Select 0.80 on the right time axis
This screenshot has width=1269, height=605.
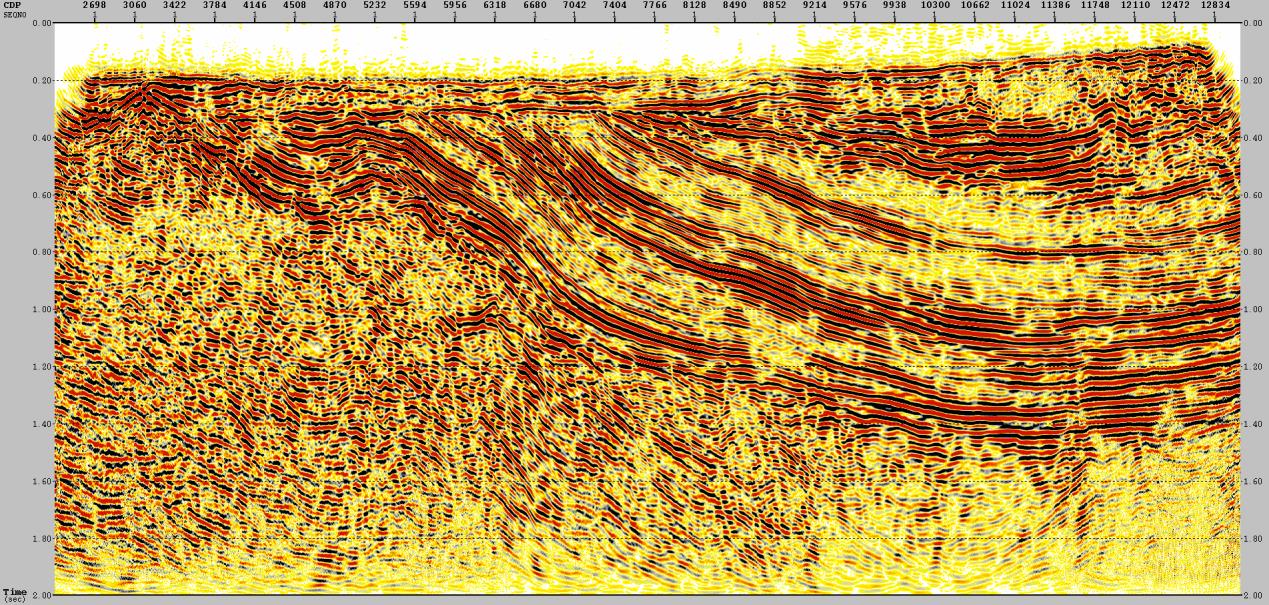(x=1253, y=253)
